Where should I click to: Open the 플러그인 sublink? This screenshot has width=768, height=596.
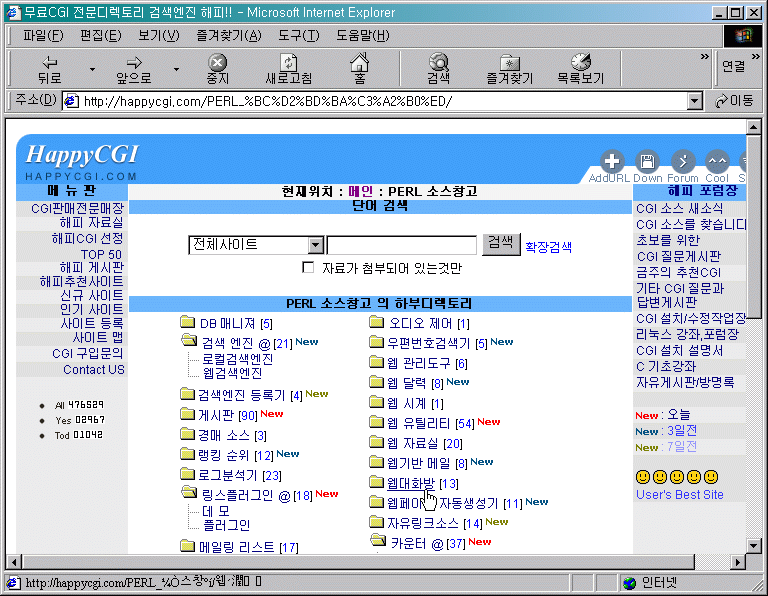click(x=226, y=525)
